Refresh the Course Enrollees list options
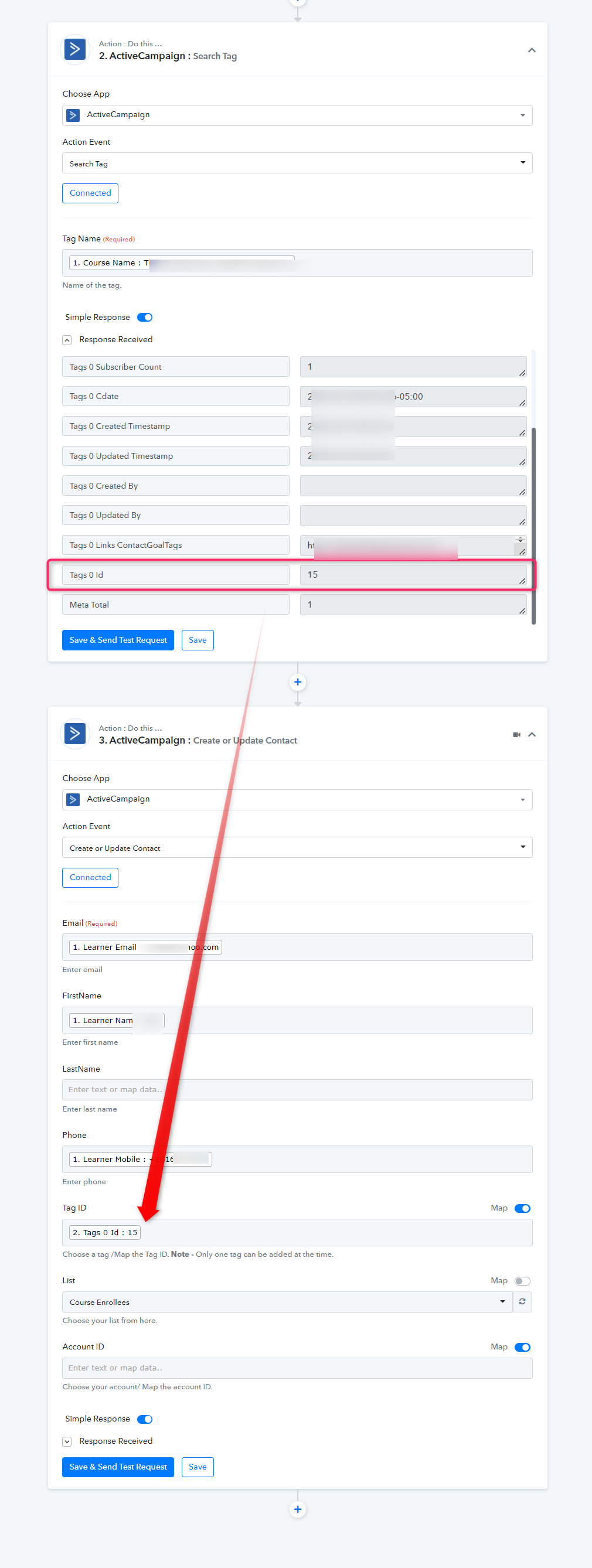Viewport: 592px width, 1568px height. (x=522, y=1301)
